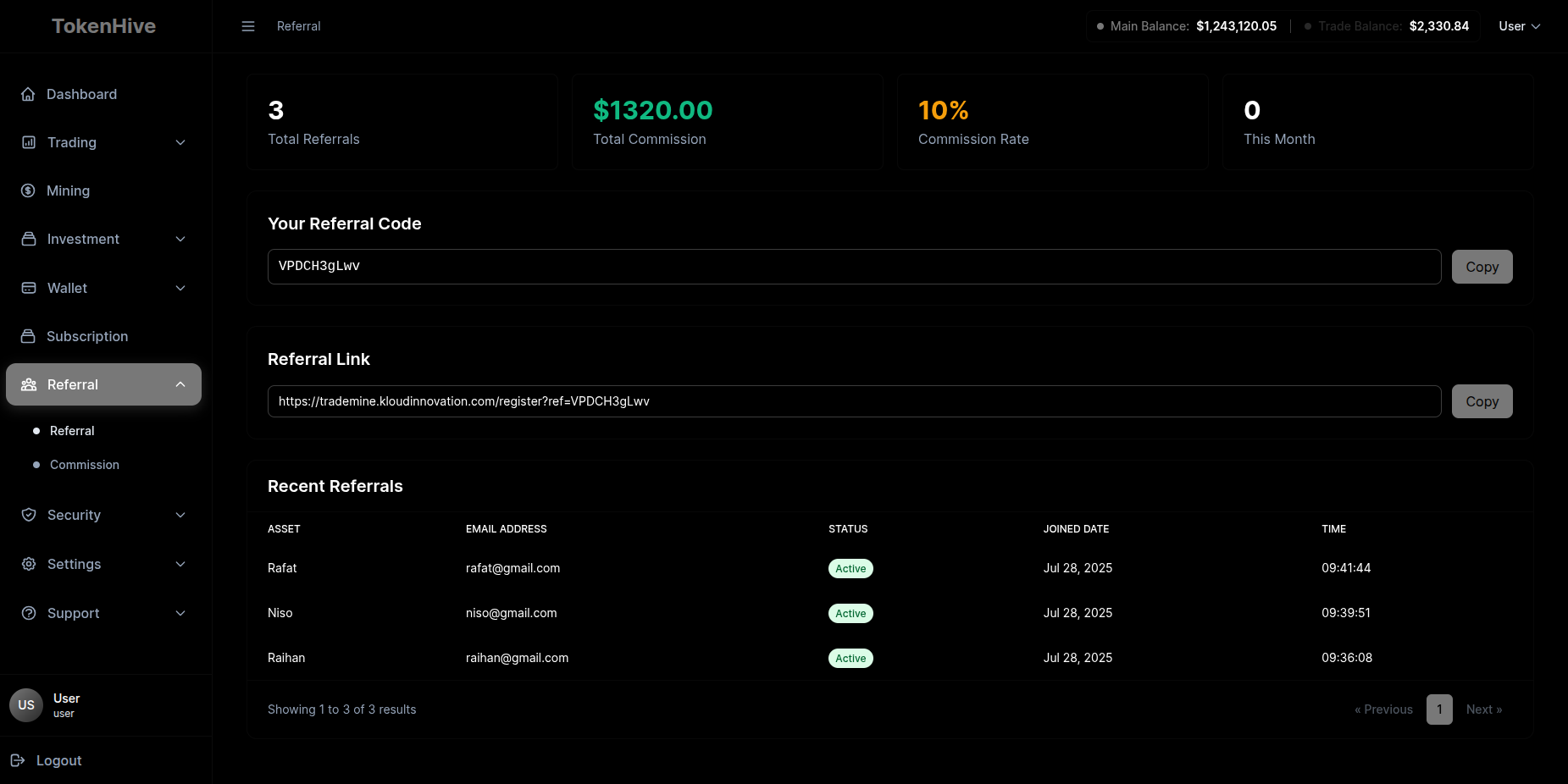The image size is (1568, 784).
Task: Click the ASSET column header
Action: click(284, 529)
